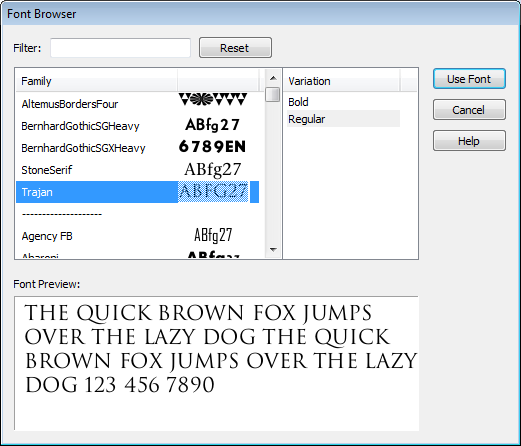
Task: Select the AltemusBordersFour font family
Action: pos(137,104)
